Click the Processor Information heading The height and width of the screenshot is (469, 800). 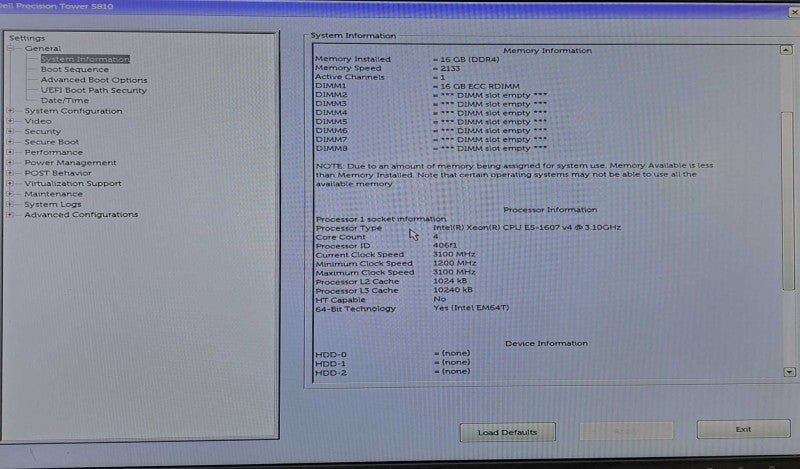click(550, 210)
